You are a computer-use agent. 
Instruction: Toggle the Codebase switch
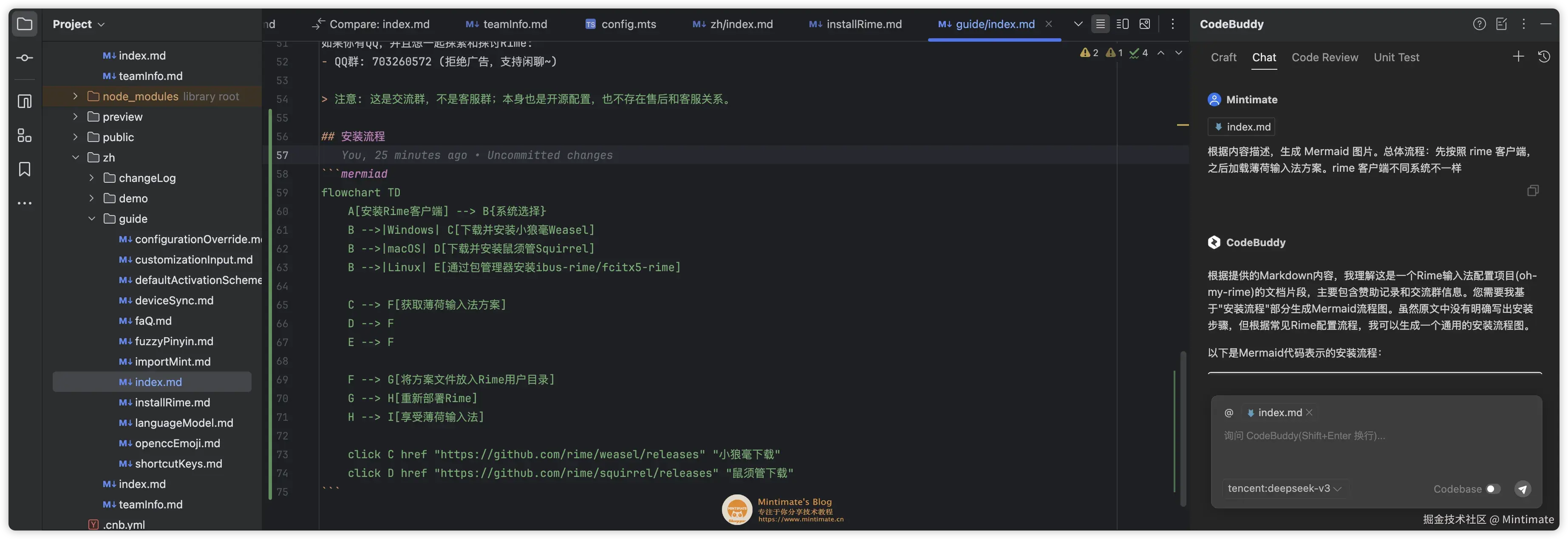click(1492, 489)
